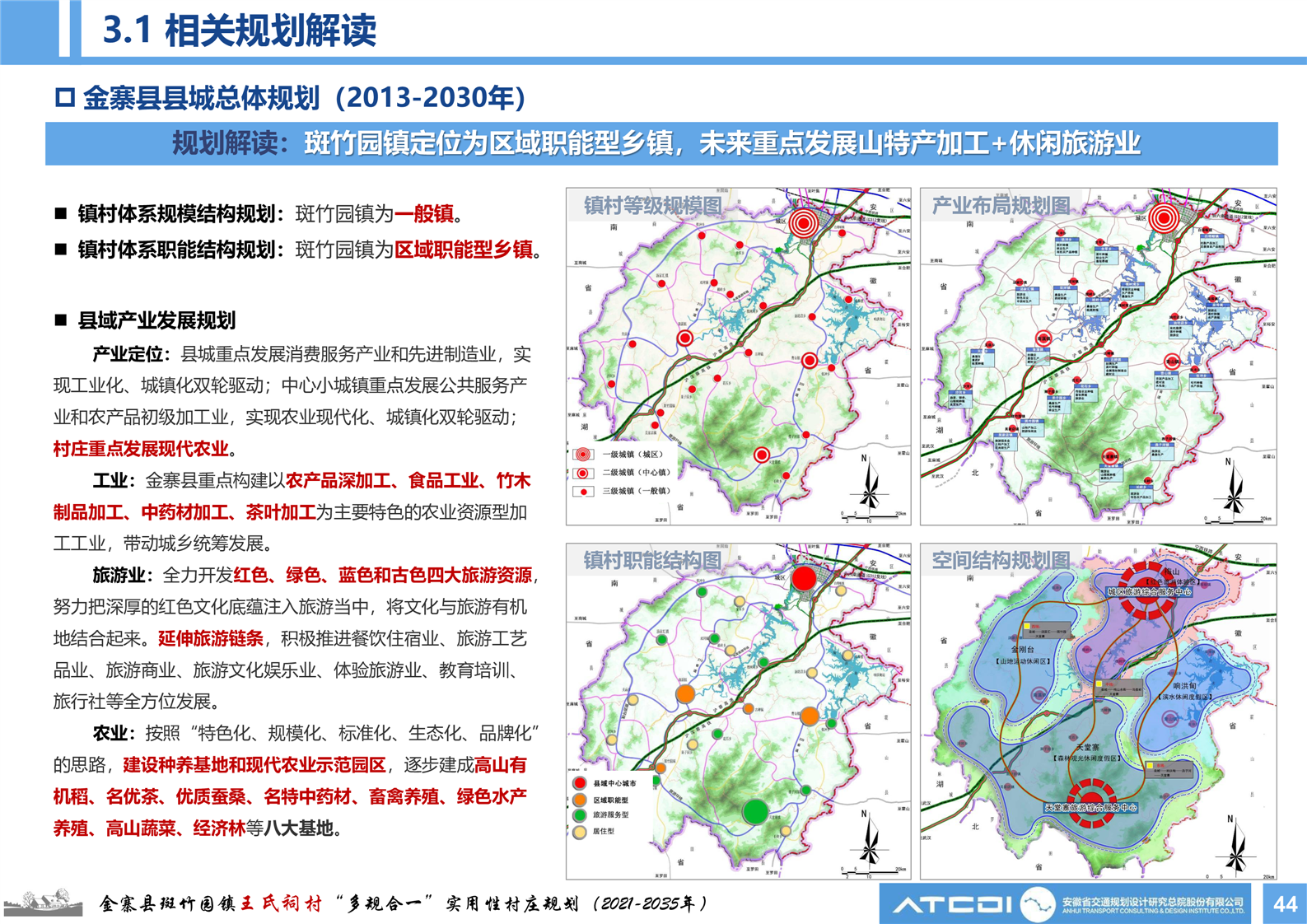Image resolution: width=1307 pixels, height=924 pixels.
Task: Click the page number 44
Action: click(x=1285, y=904)
